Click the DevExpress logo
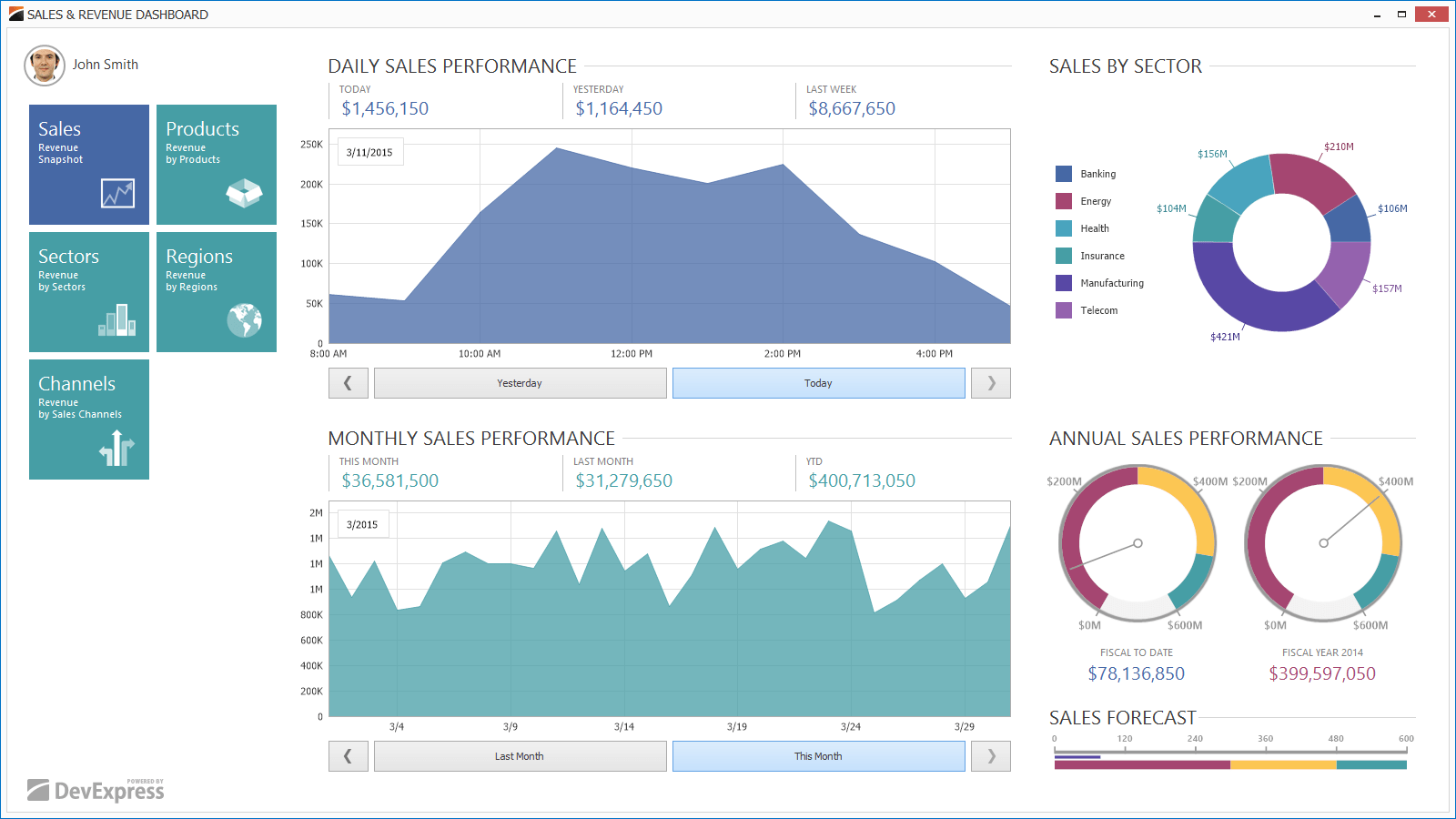This screenshot has height=819, width=1456. point(96,790)
